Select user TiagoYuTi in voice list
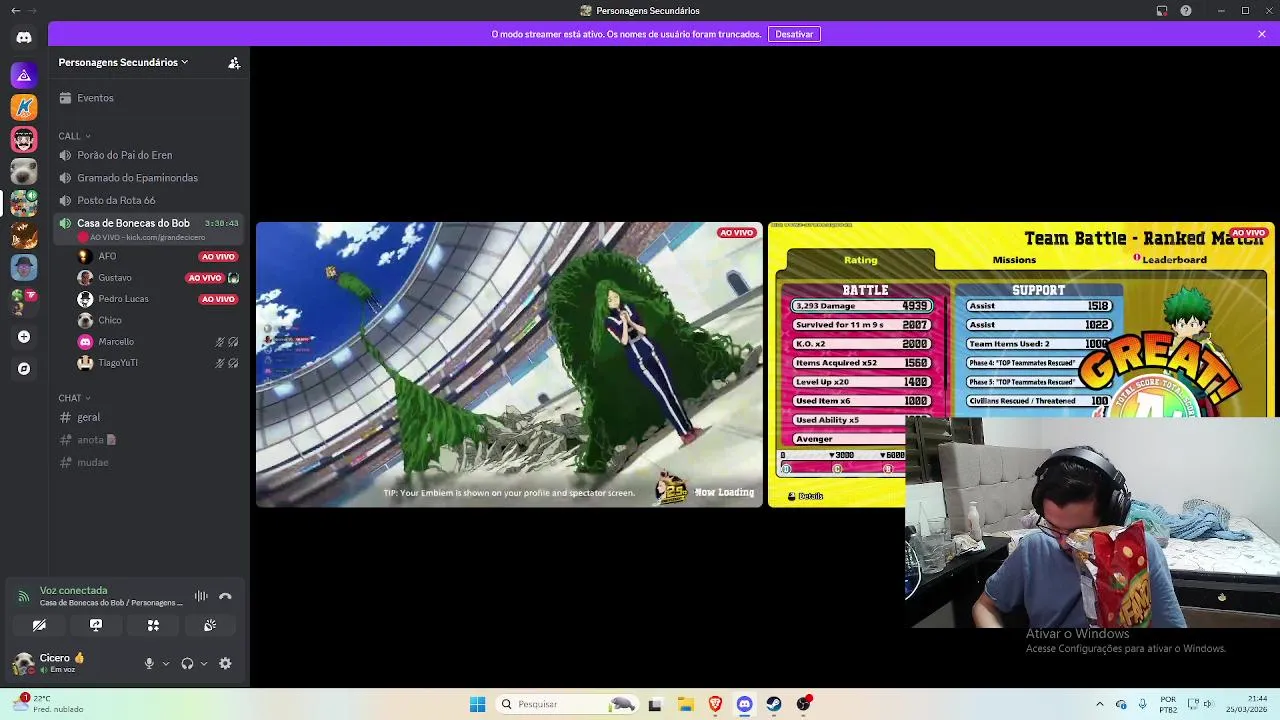Screen dimensions: 1280x720 pyautogui.click(x=158, y=363)
